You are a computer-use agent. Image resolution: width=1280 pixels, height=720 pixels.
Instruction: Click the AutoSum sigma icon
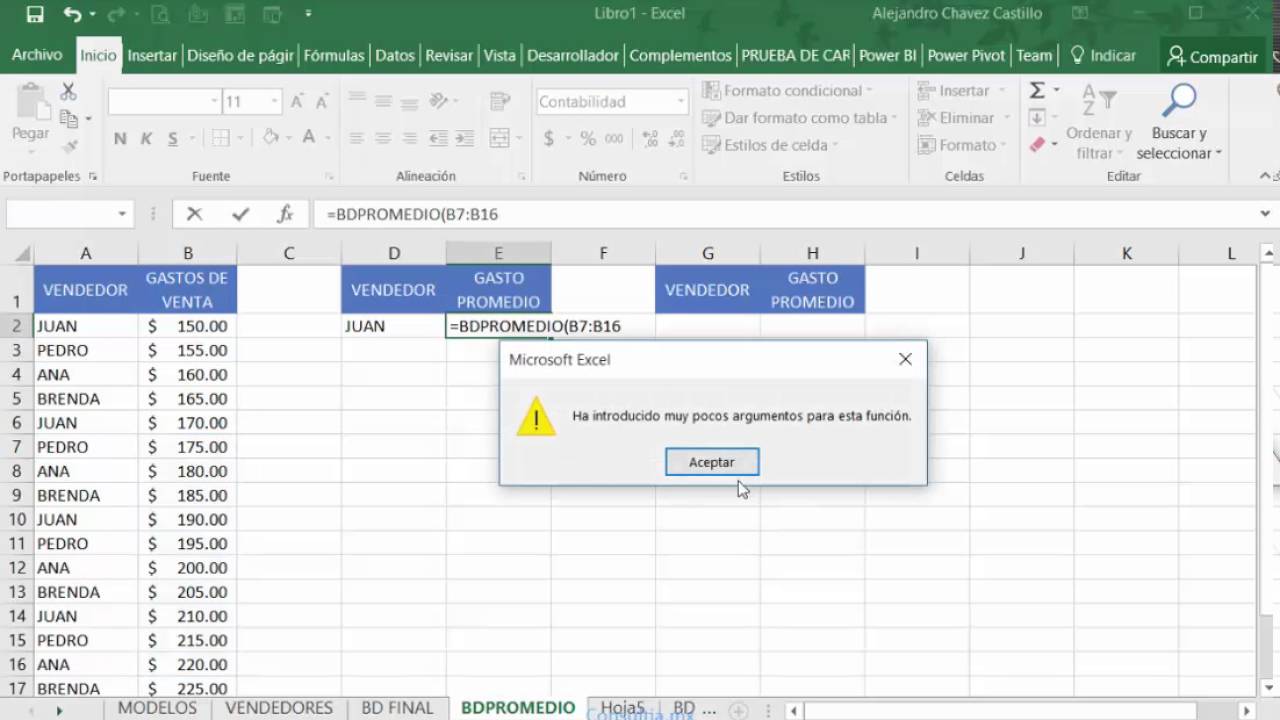(1037, 91)
